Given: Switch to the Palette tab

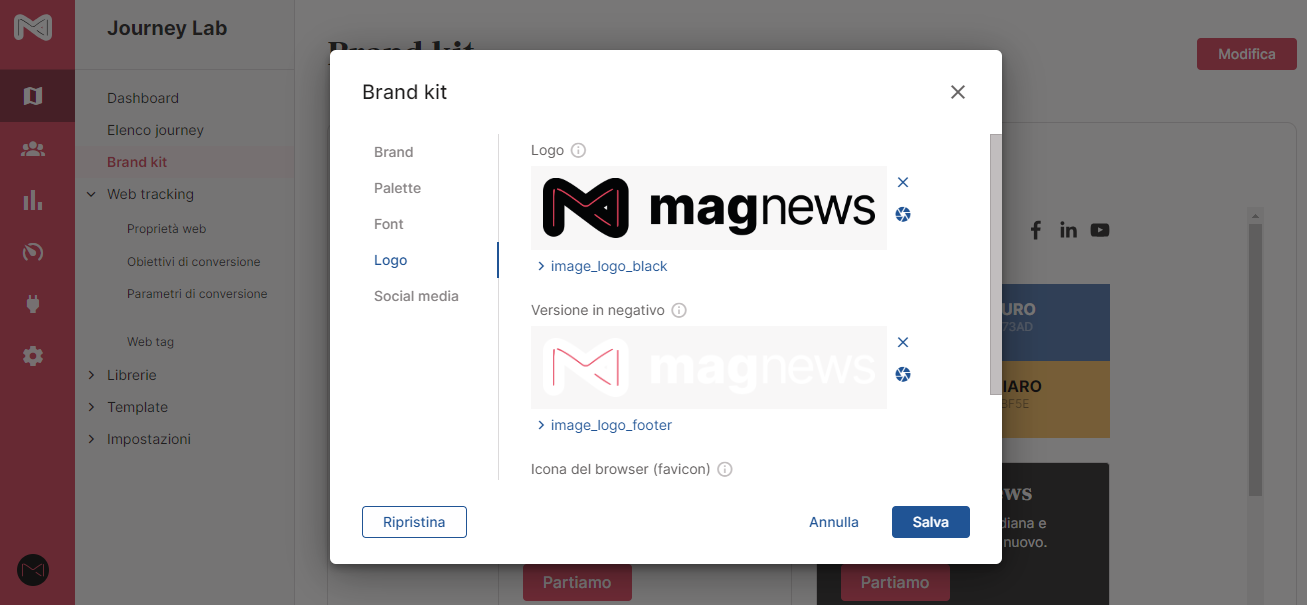Looking at the screenshot, I should pyautogui.click(x=397, y=188).
